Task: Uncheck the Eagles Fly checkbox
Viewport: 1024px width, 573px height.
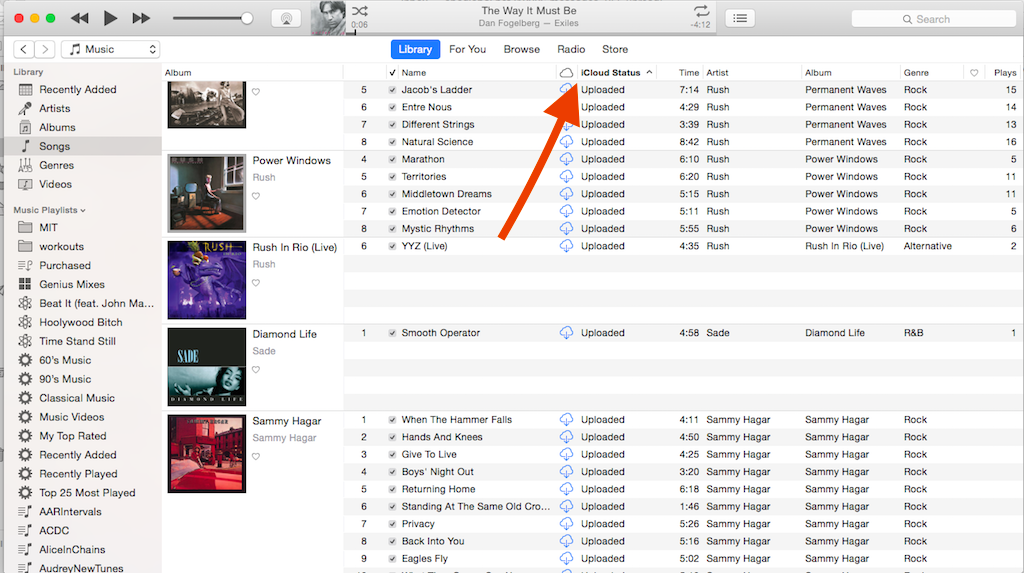Action: click(x=392, y=559)
